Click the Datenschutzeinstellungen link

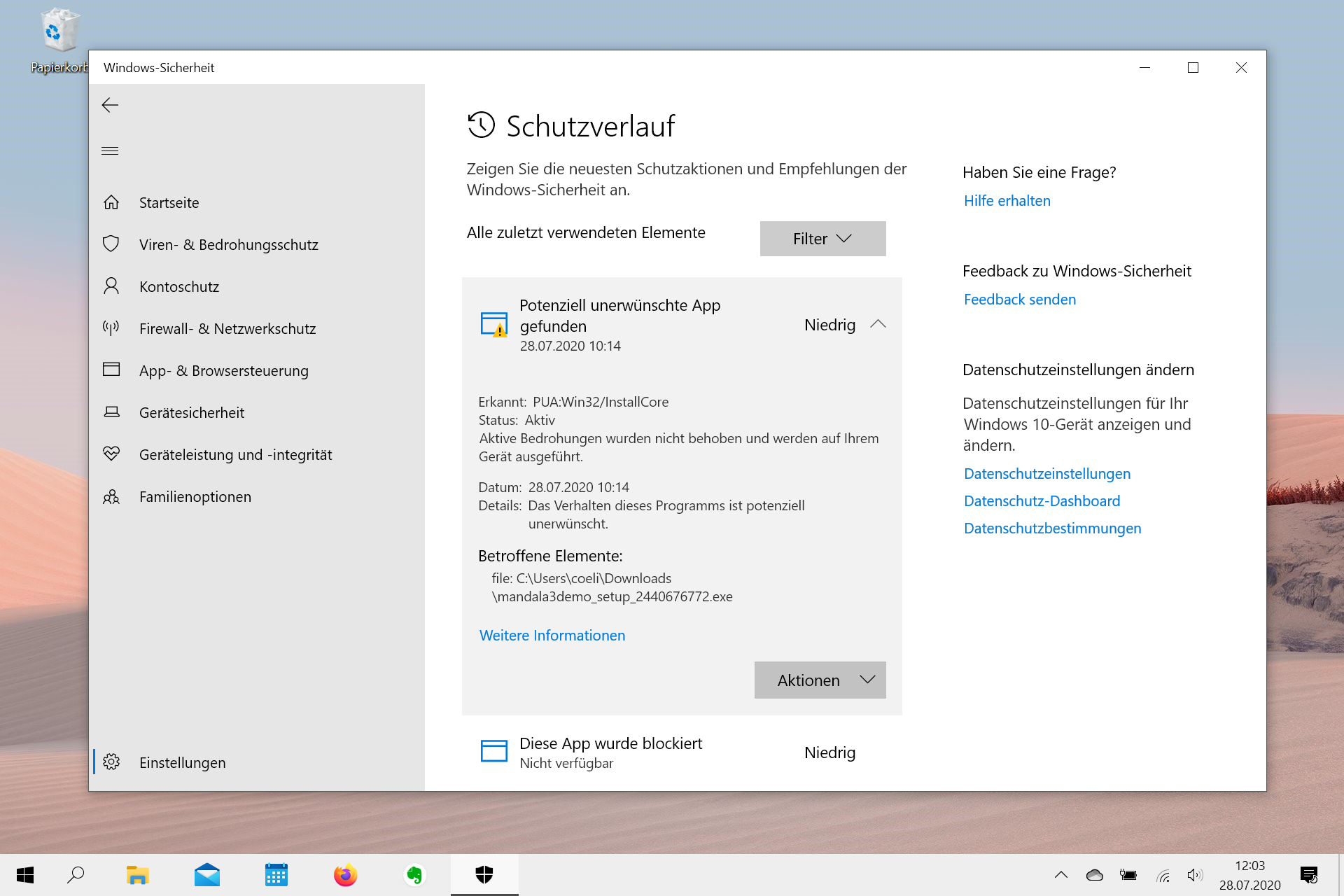tap(1046, 473)
